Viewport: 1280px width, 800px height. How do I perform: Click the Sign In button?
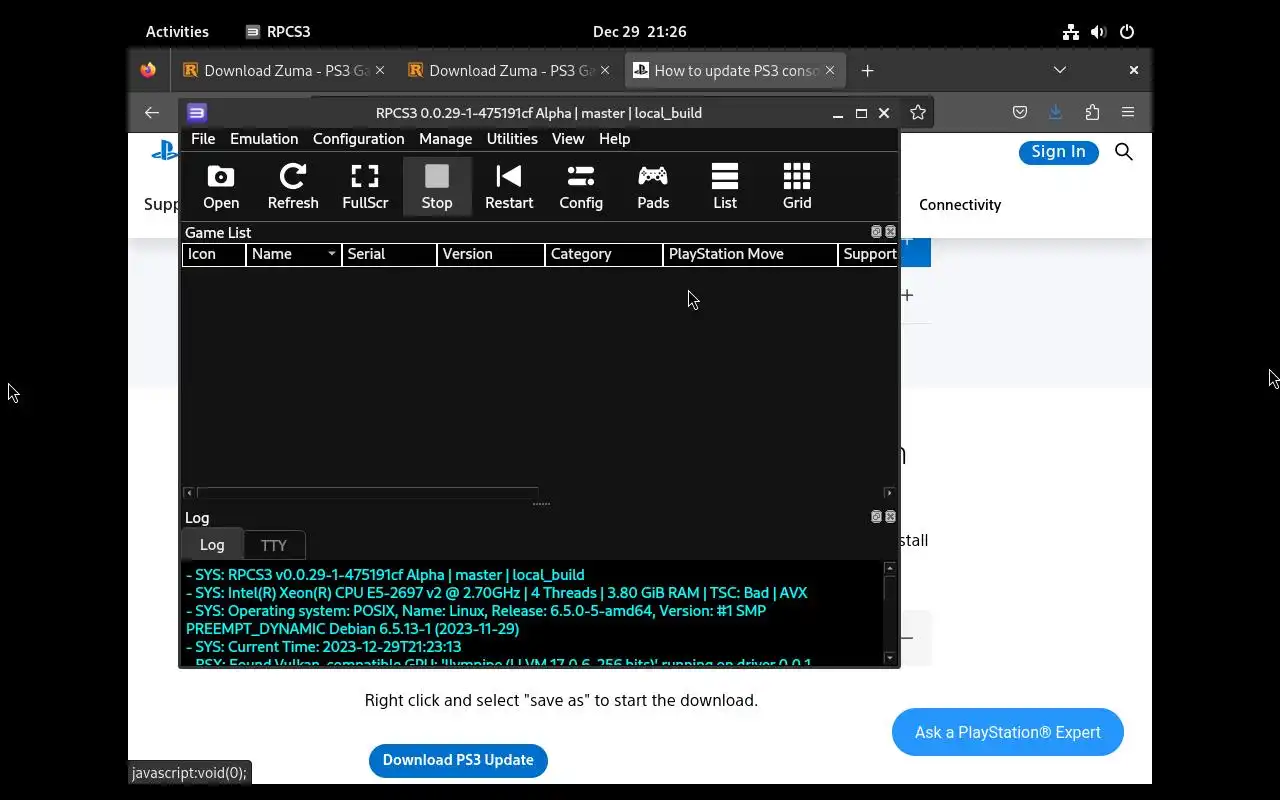[1058, 152]
